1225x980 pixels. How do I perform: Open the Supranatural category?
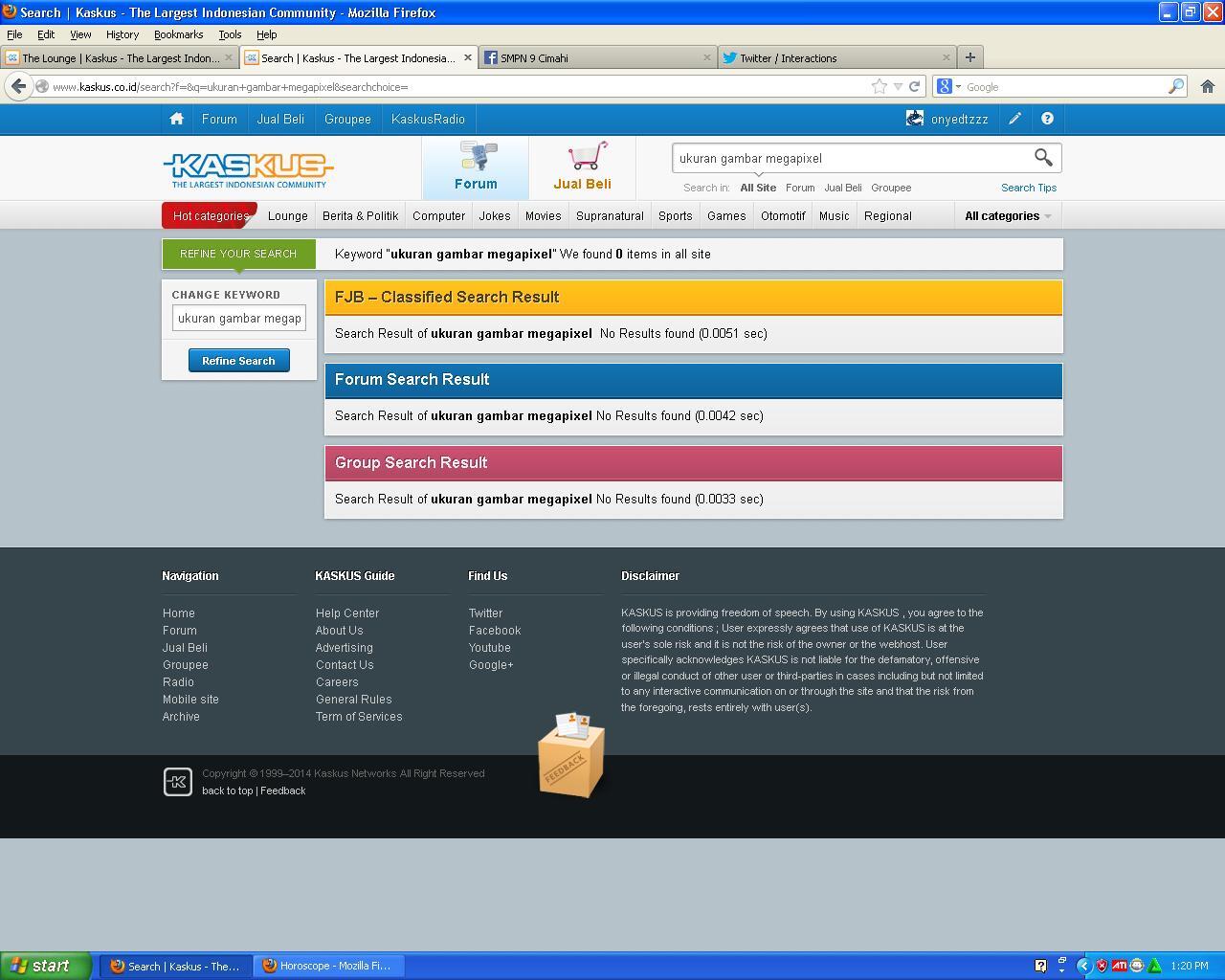pos(610,215)
